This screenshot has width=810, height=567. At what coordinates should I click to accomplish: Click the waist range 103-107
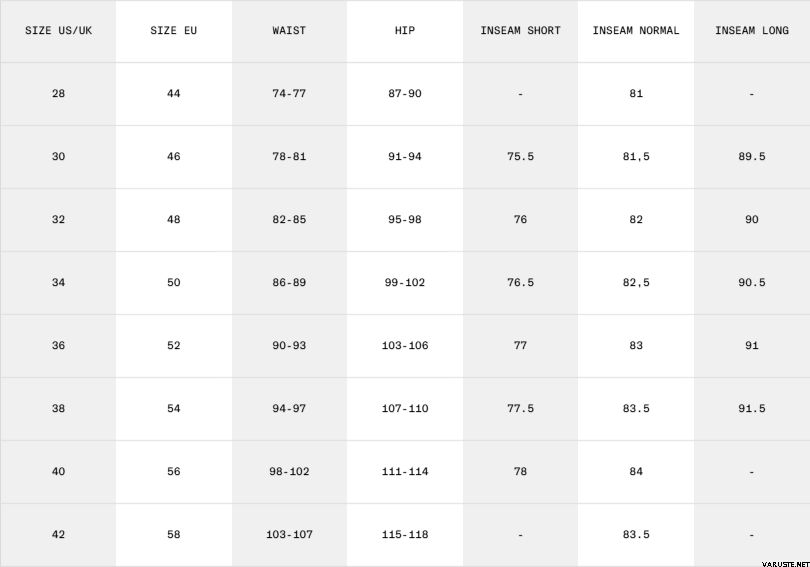point(289,535)
